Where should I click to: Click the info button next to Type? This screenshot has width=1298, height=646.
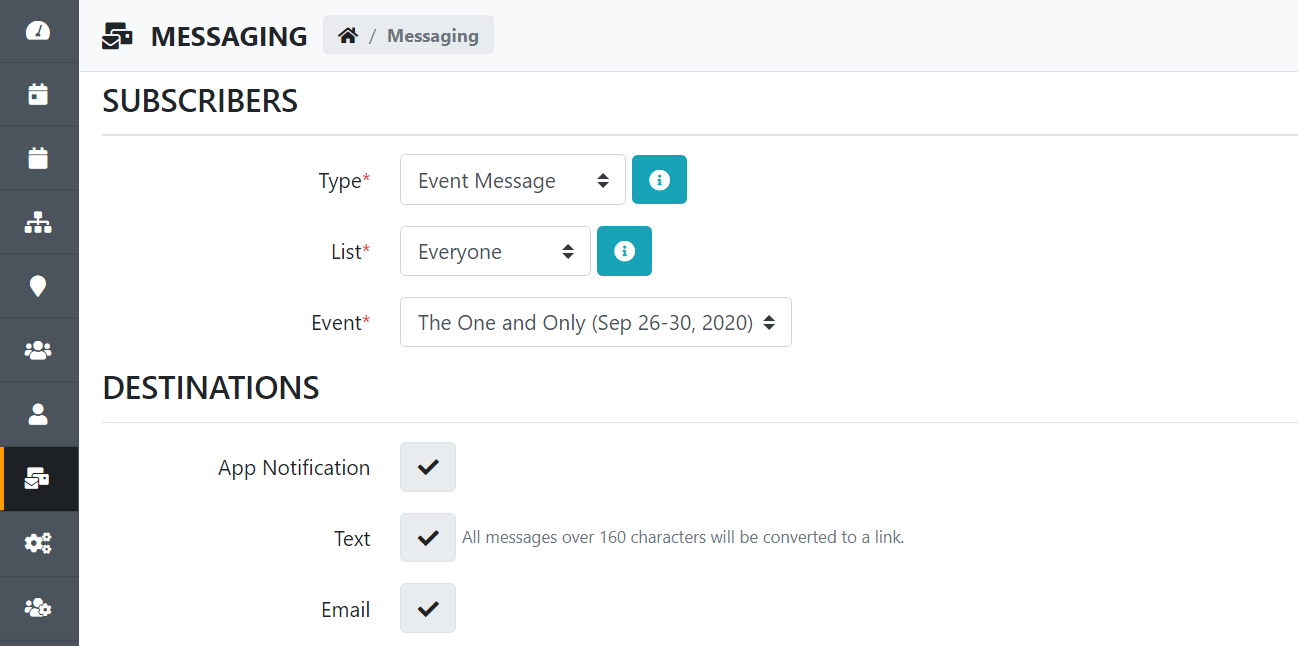659,180
